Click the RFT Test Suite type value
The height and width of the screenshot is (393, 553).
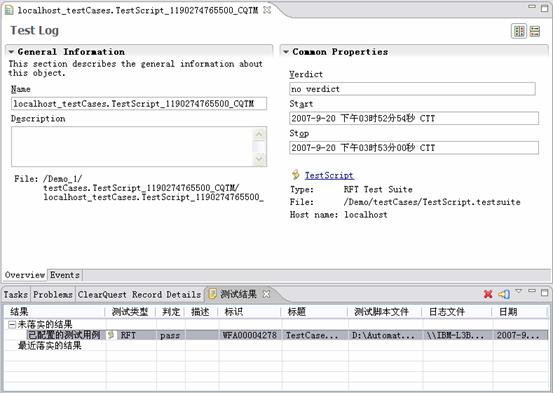pyautogui.click(x=378, y=189)
